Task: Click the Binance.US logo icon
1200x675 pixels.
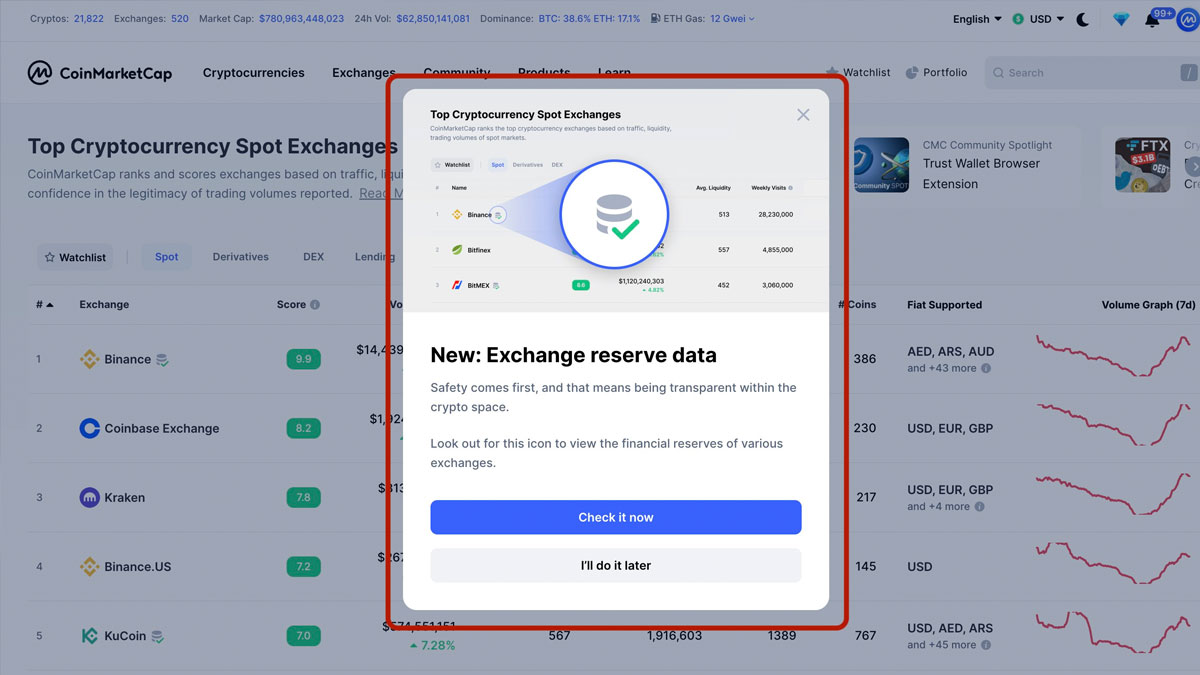Action: pos(88,566)
